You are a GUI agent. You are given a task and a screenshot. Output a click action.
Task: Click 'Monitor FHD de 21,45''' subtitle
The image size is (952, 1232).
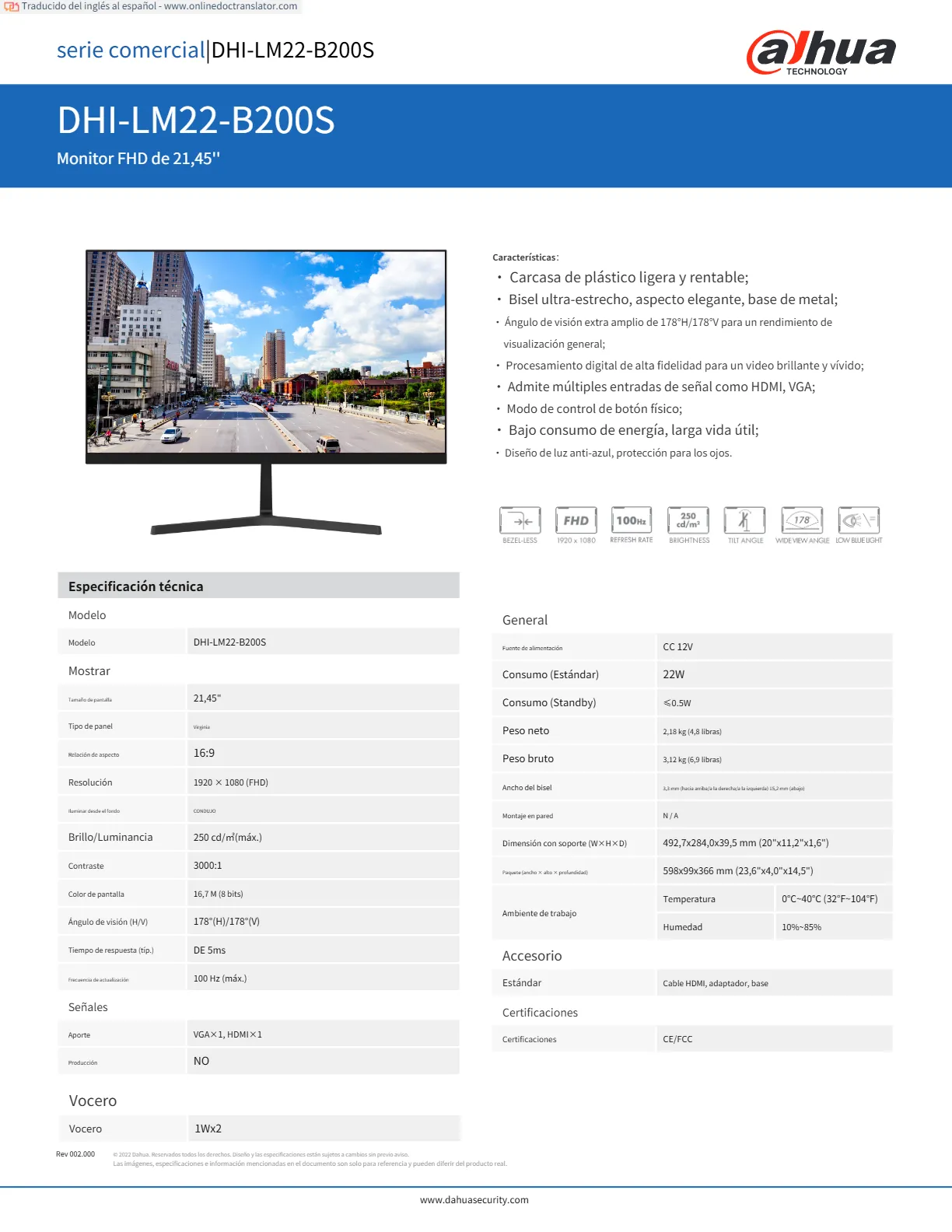point(138,159)
